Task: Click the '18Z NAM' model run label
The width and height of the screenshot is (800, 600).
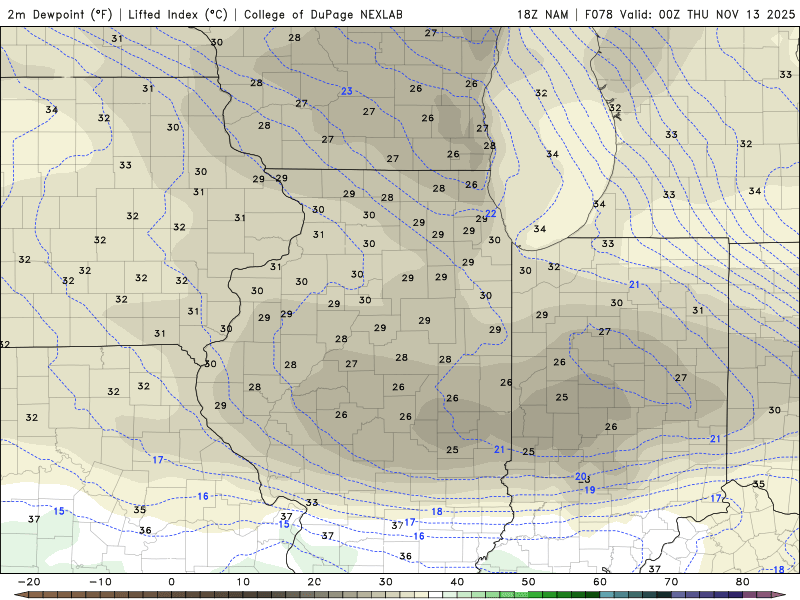Action: (542, 14)
